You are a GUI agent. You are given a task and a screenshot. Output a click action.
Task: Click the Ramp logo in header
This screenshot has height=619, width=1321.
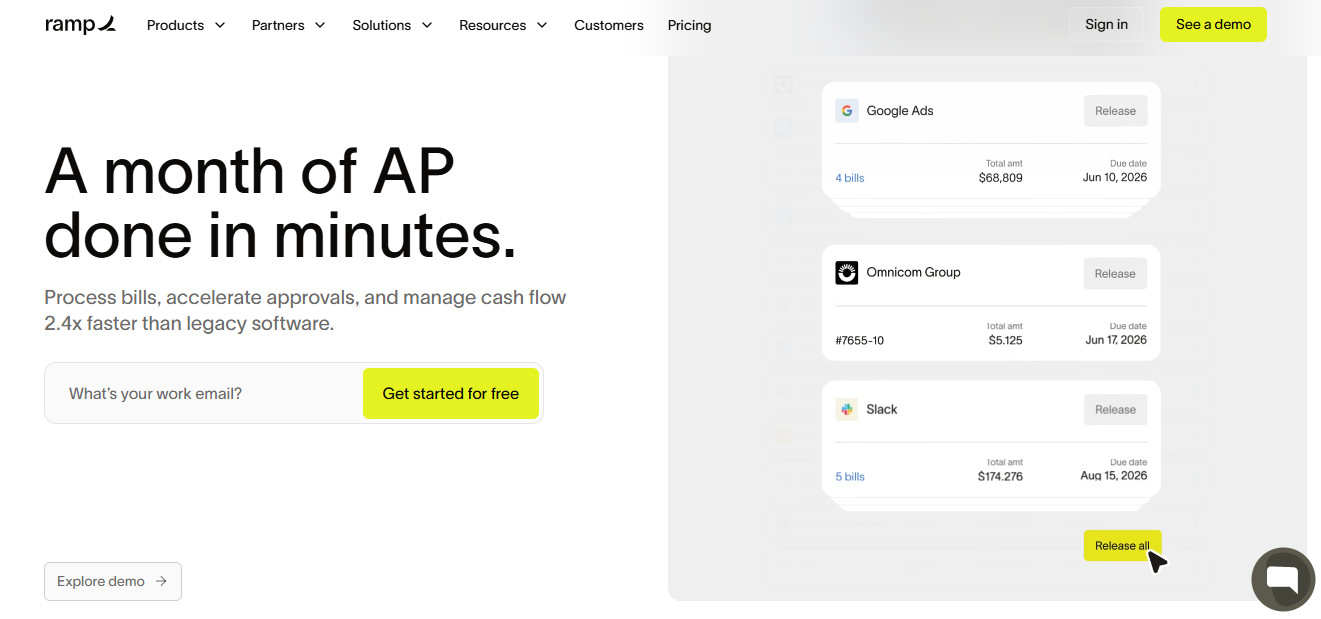pyautogui.click(x=81, y=25)
